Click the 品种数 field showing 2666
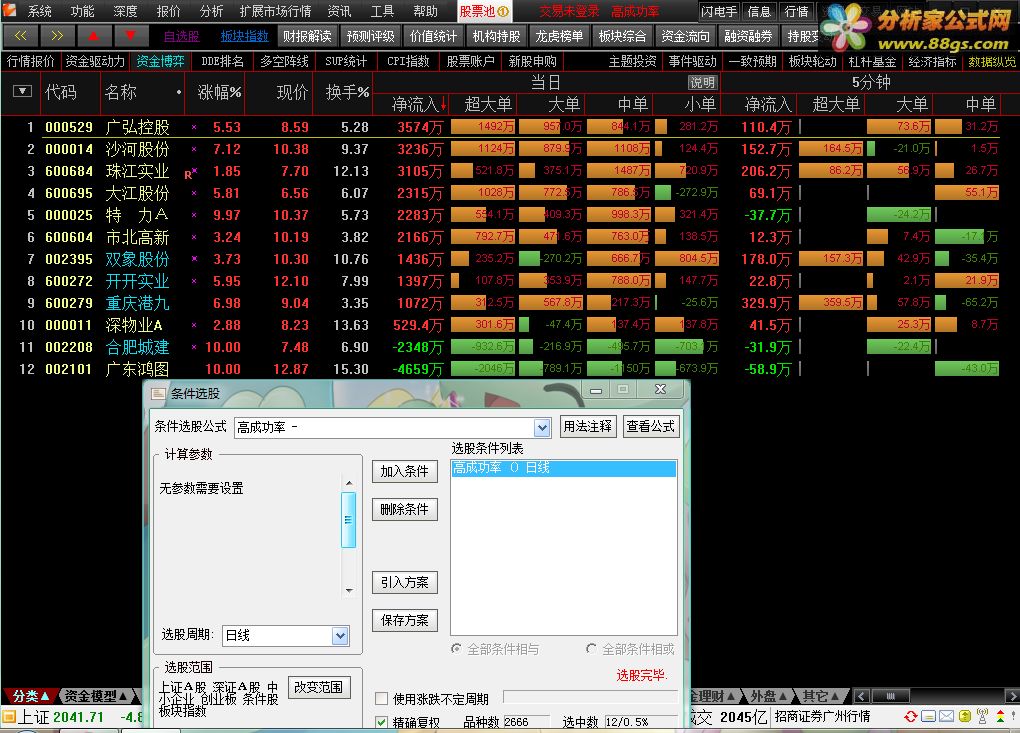1020x733 pixels. (526, 722)
